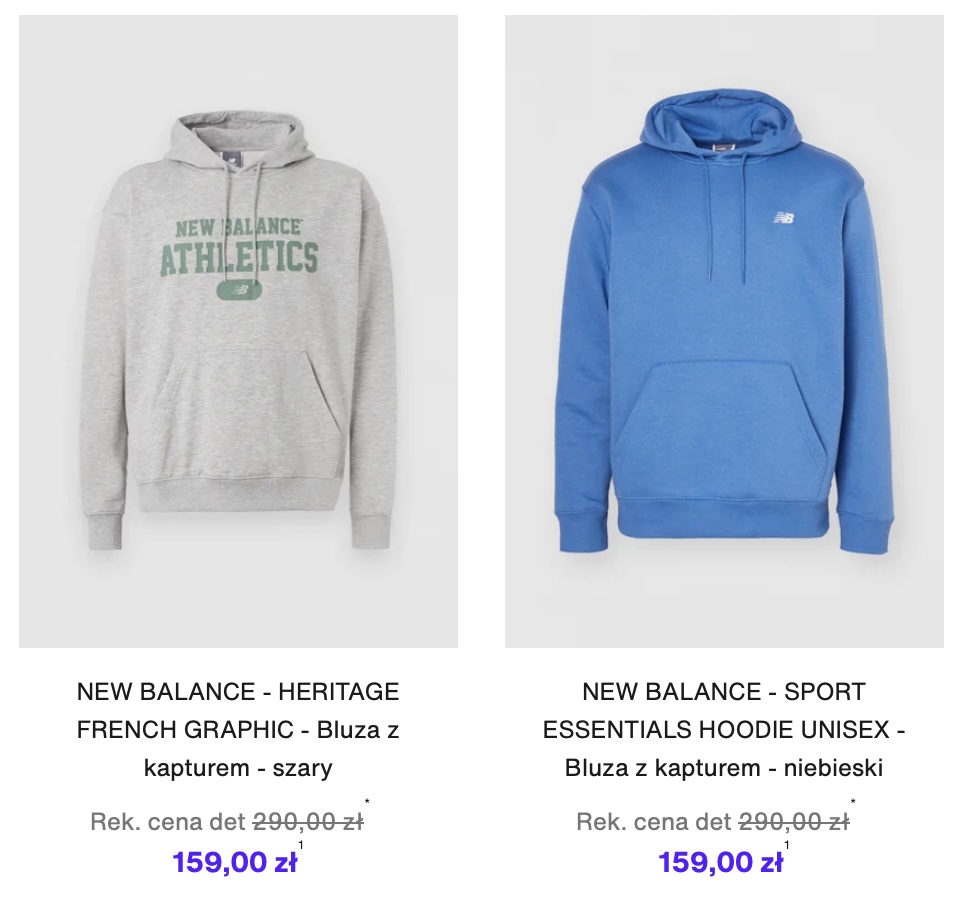
Task: Click the gray hoodie's 159,00 zł price
Action: click(235, 862)
